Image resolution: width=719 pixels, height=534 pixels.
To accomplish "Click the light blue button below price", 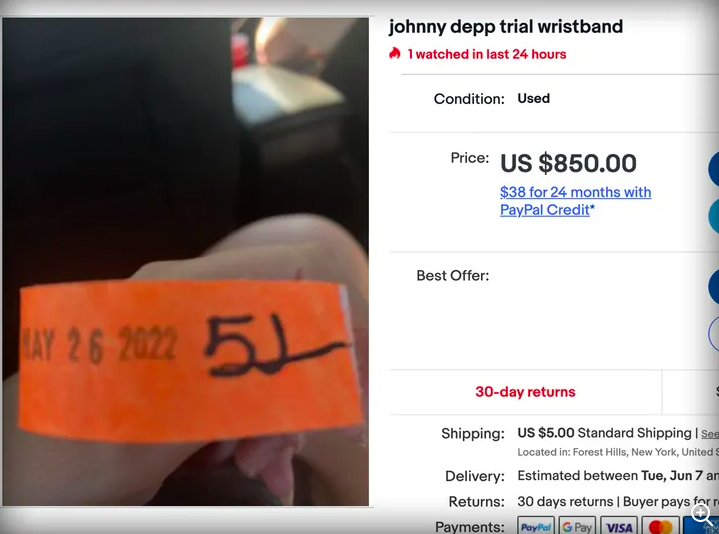I will coord(714,216).
